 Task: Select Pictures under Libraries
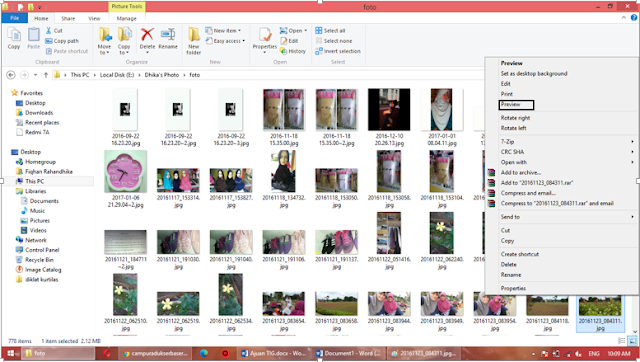pyautogui.click(x=40, y=220)
